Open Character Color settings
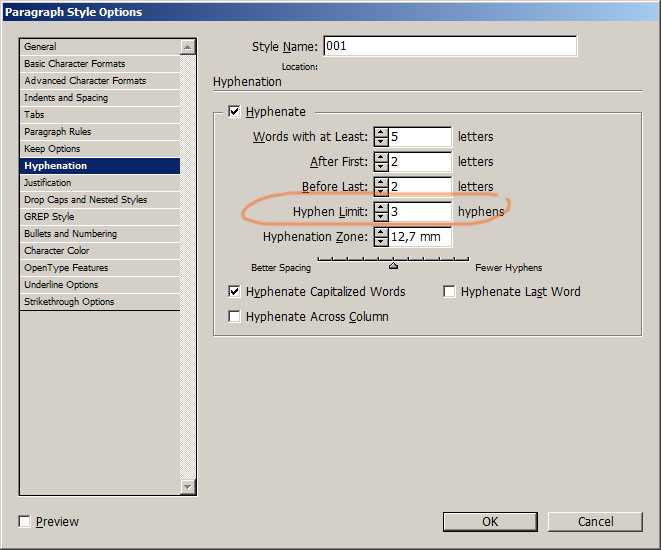This screenshot has width=661, height=550. [x=100, y=251]
